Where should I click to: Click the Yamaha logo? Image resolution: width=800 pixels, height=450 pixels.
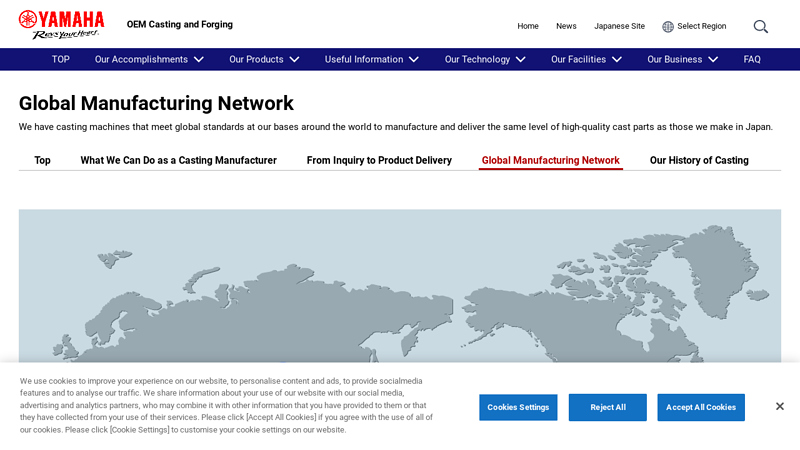(x=61, y=24)
